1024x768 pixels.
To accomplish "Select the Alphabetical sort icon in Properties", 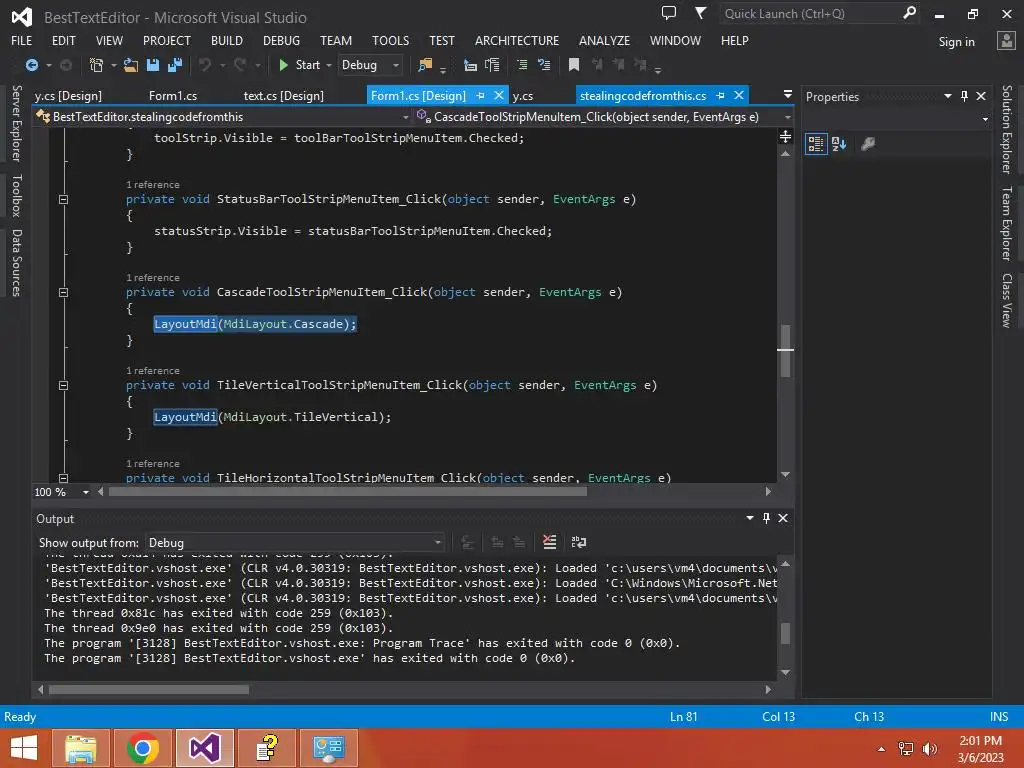I will click(x=839, y=144).
